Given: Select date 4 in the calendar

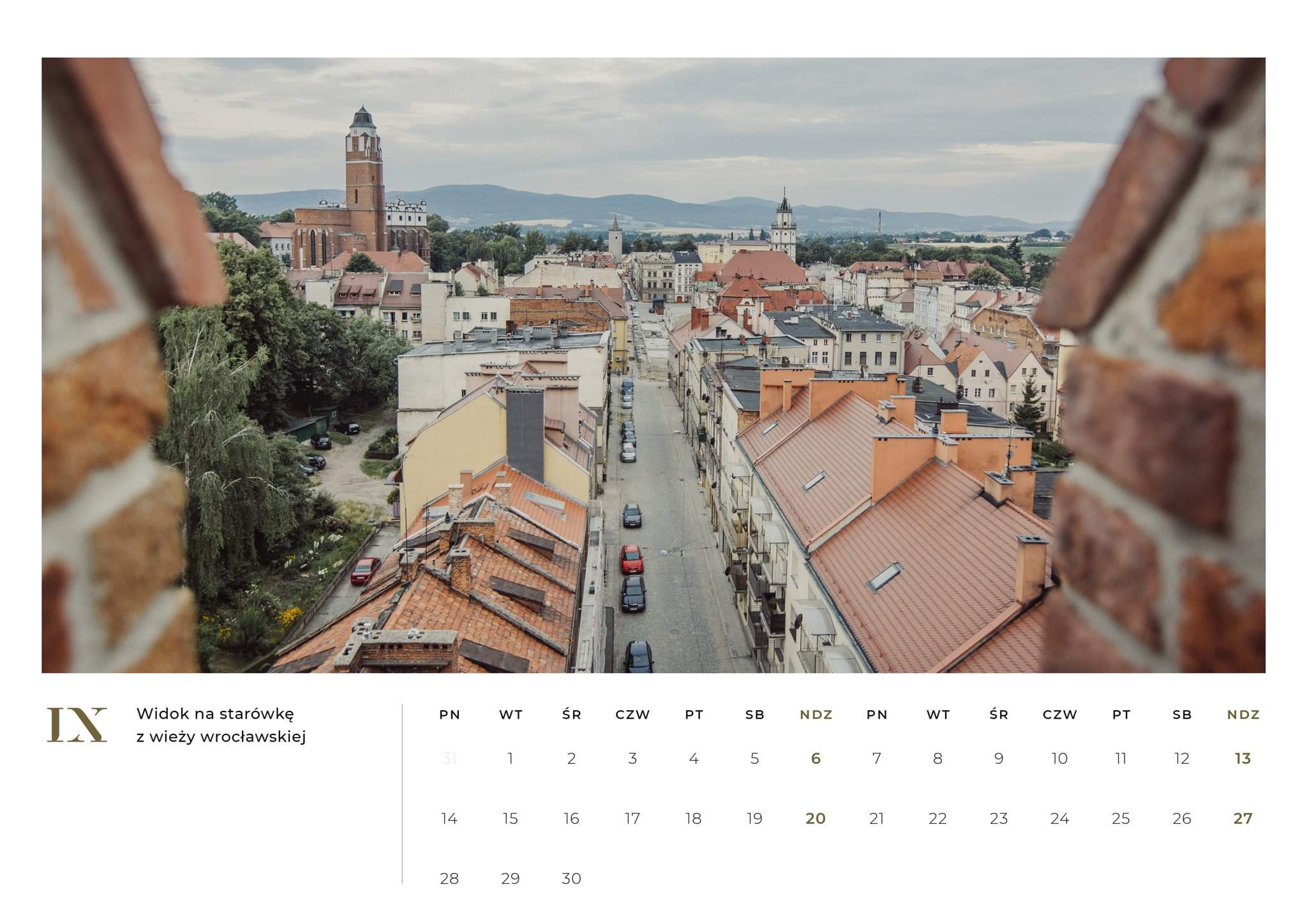Looking at the screenshot, I should (694, 759).
